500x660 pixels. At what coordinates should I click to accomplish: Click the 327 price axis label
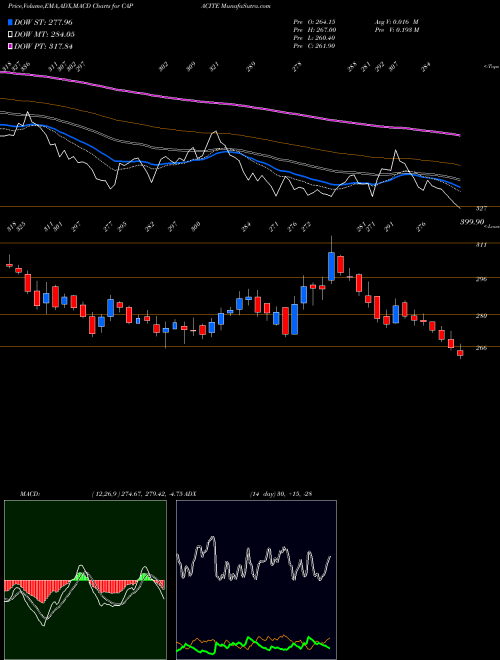click(481, 208)
